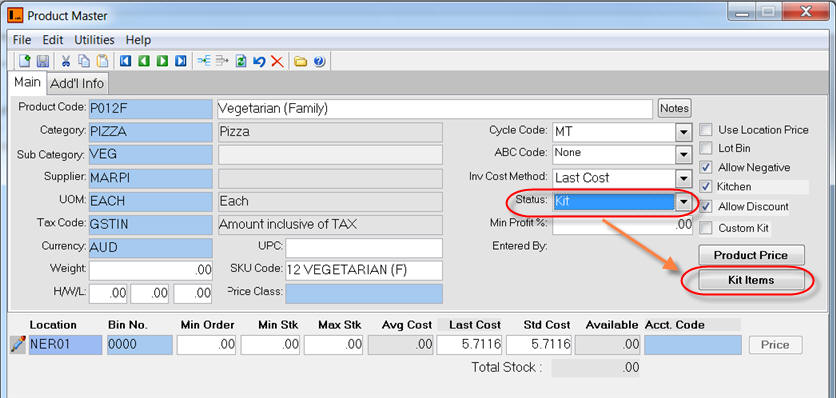This screenshot has width=836, height=398.
Task: Click the Copy icon in the toolbar
Action: tap(84, 61)
